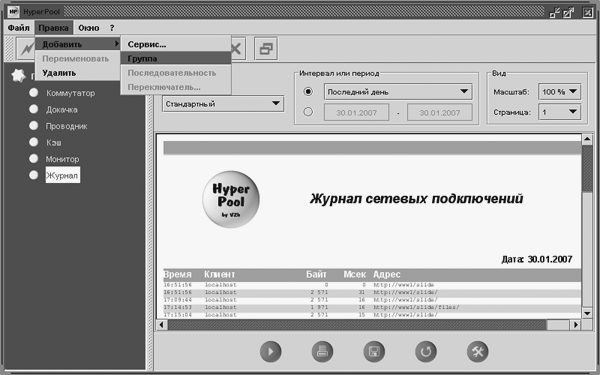This screenshot has width=600, height=375.
Task: Open the Страница number dropdown
Action: click(x=559, y=112)
